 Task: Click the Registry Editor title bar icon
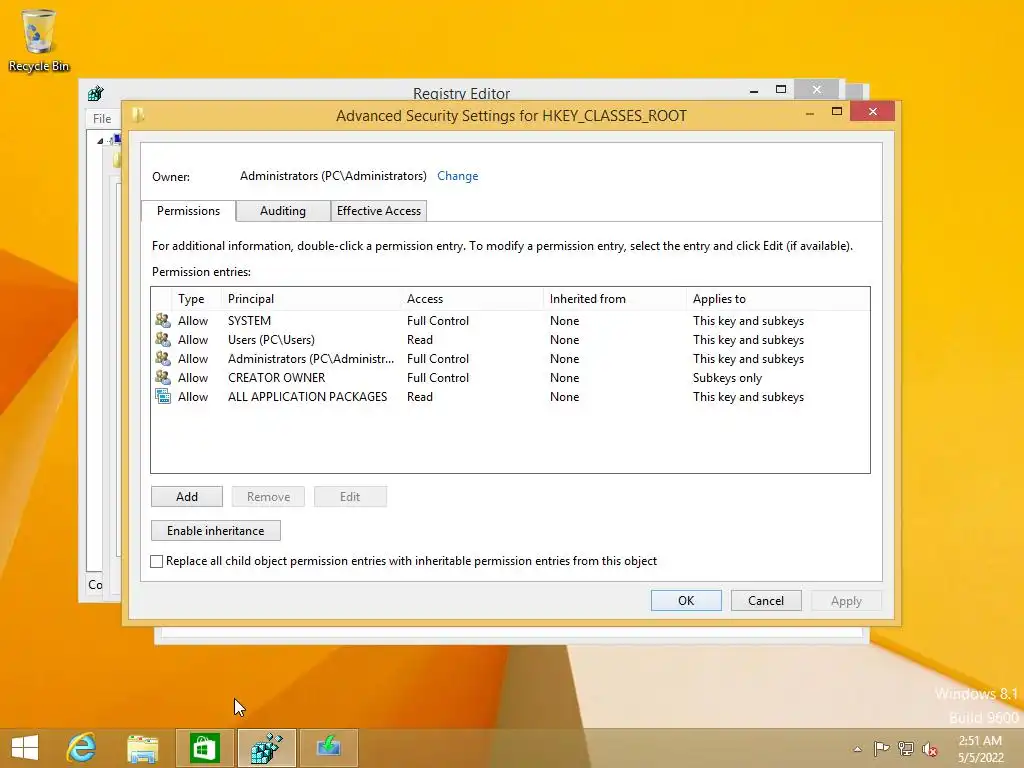pyautogui.click(x=96, y=93)
